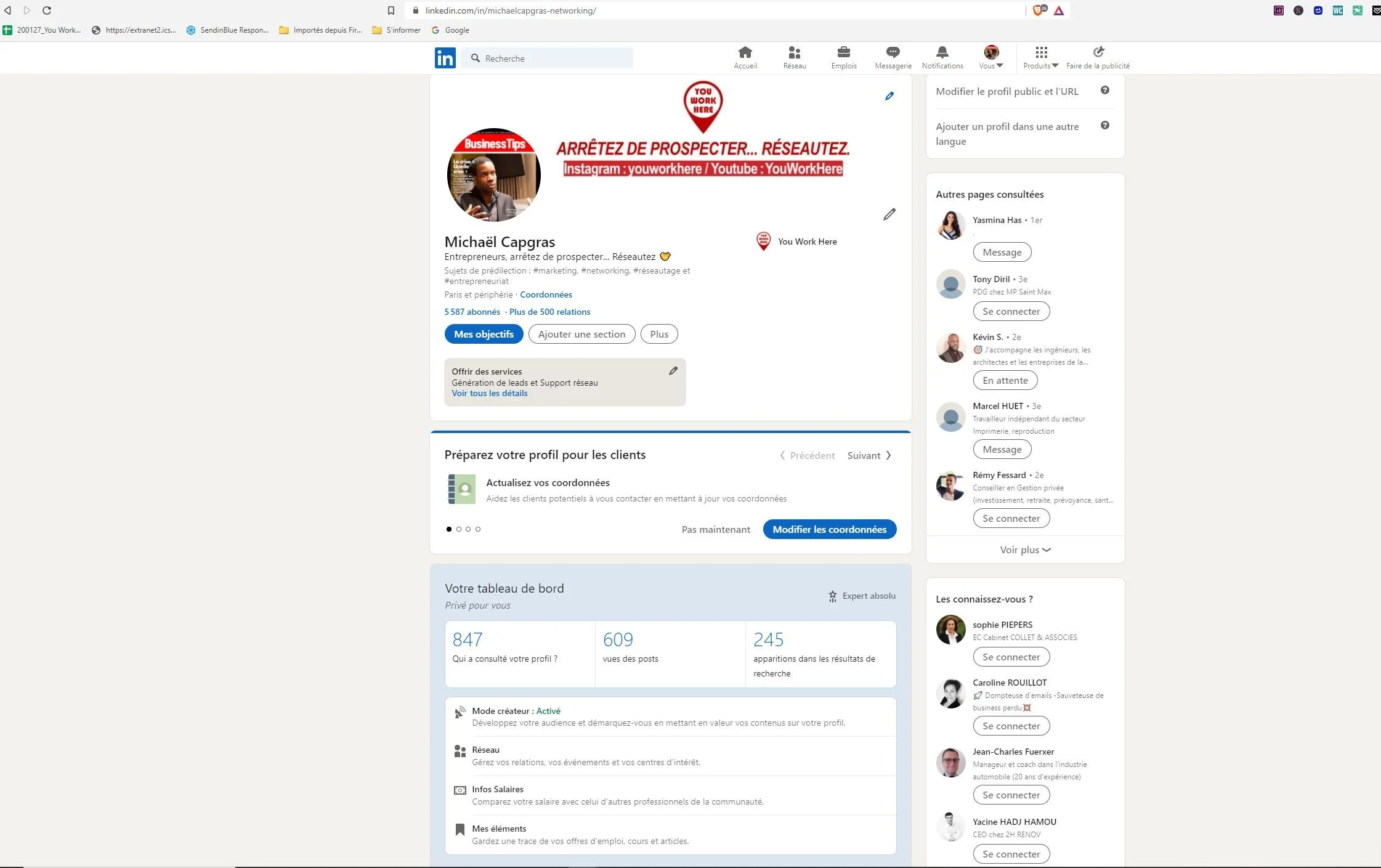Image resolution: width=1381 pixels, height=868 pixels.
Task: Click the LinkedIn logo home icon
Action: pos(445,58)
